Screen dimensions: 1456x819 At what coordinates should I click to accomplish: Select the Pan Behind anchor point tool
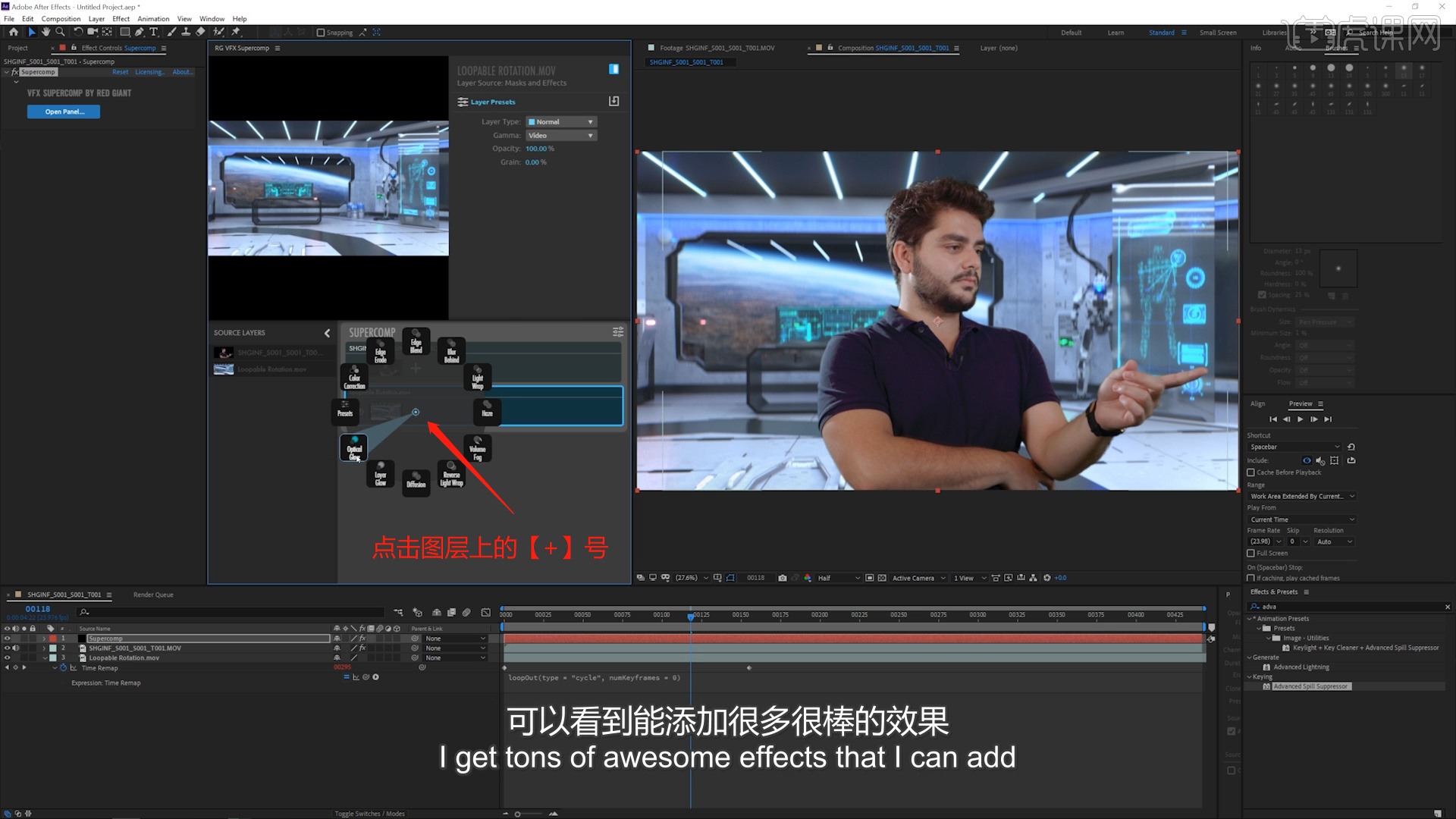pos(107,32)
